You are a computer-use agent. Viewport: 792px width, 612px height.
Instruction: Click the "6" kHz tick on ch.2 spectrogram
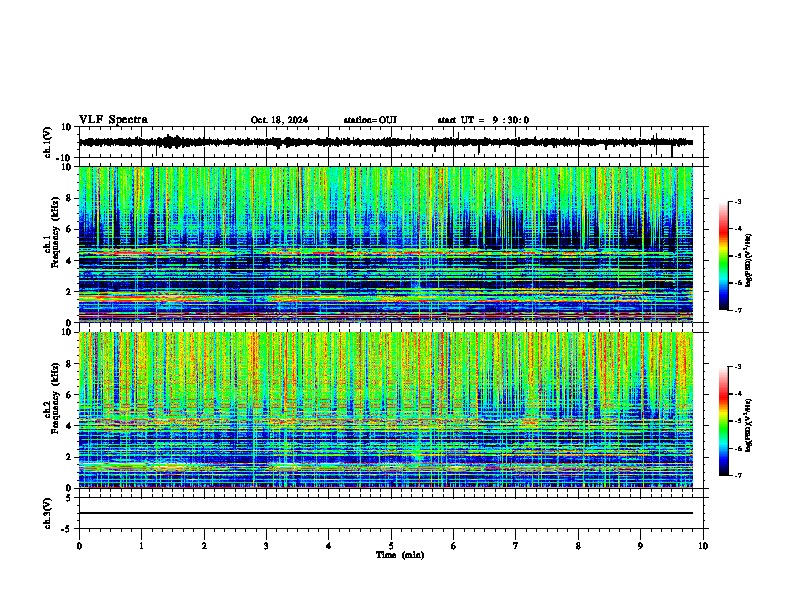coord(69,395)
